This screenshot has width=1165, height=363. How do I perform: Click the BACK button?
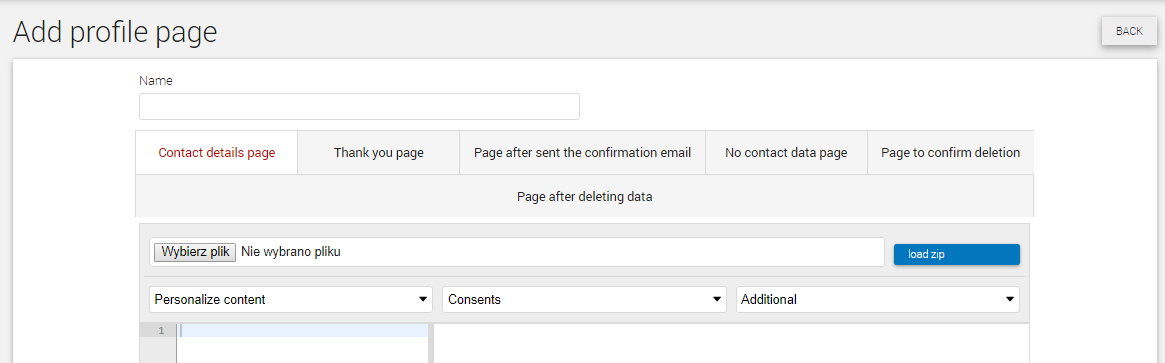point(1129,31)
